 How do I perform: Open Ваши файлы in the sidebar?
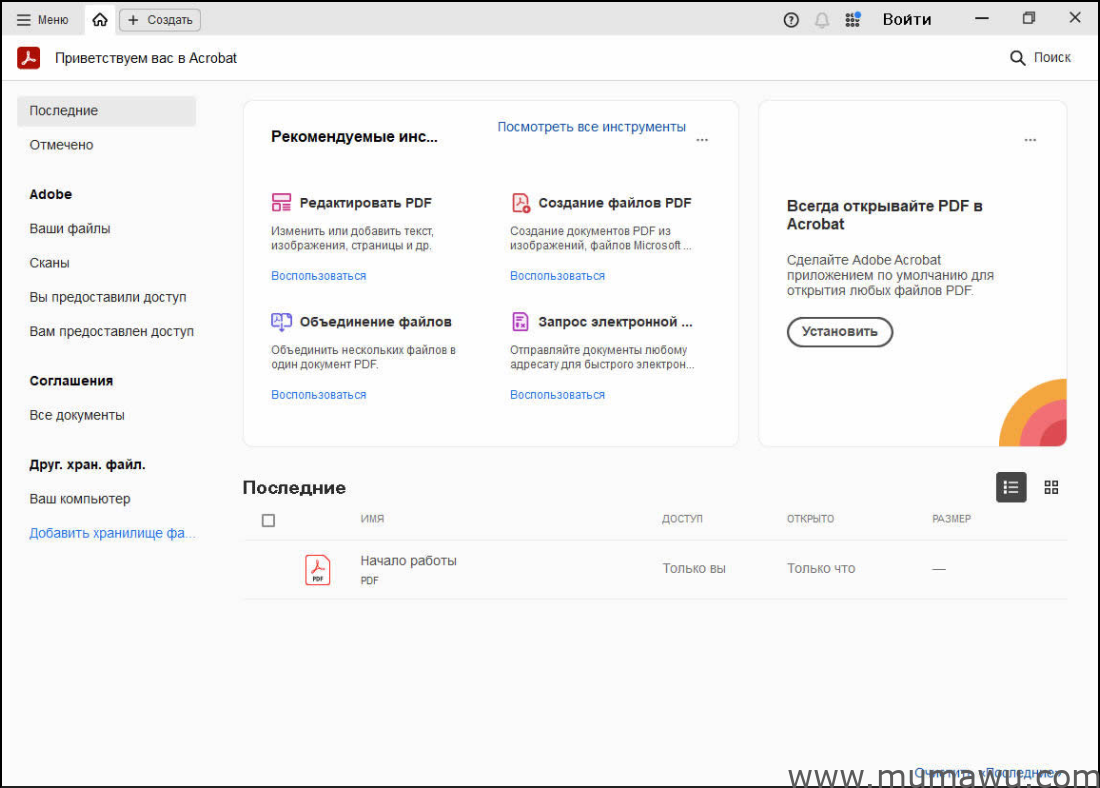click(x=70, y=229)
